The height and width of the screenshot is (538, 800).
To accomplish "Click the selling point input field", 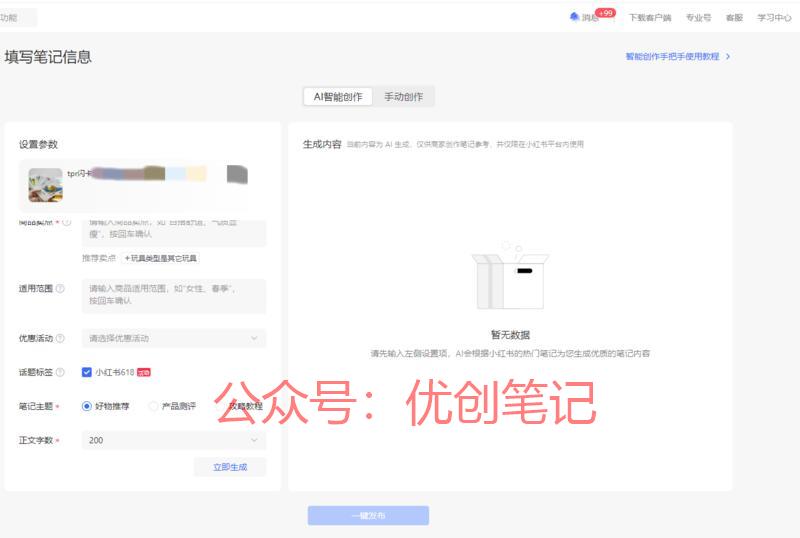I will coord(174,233).
